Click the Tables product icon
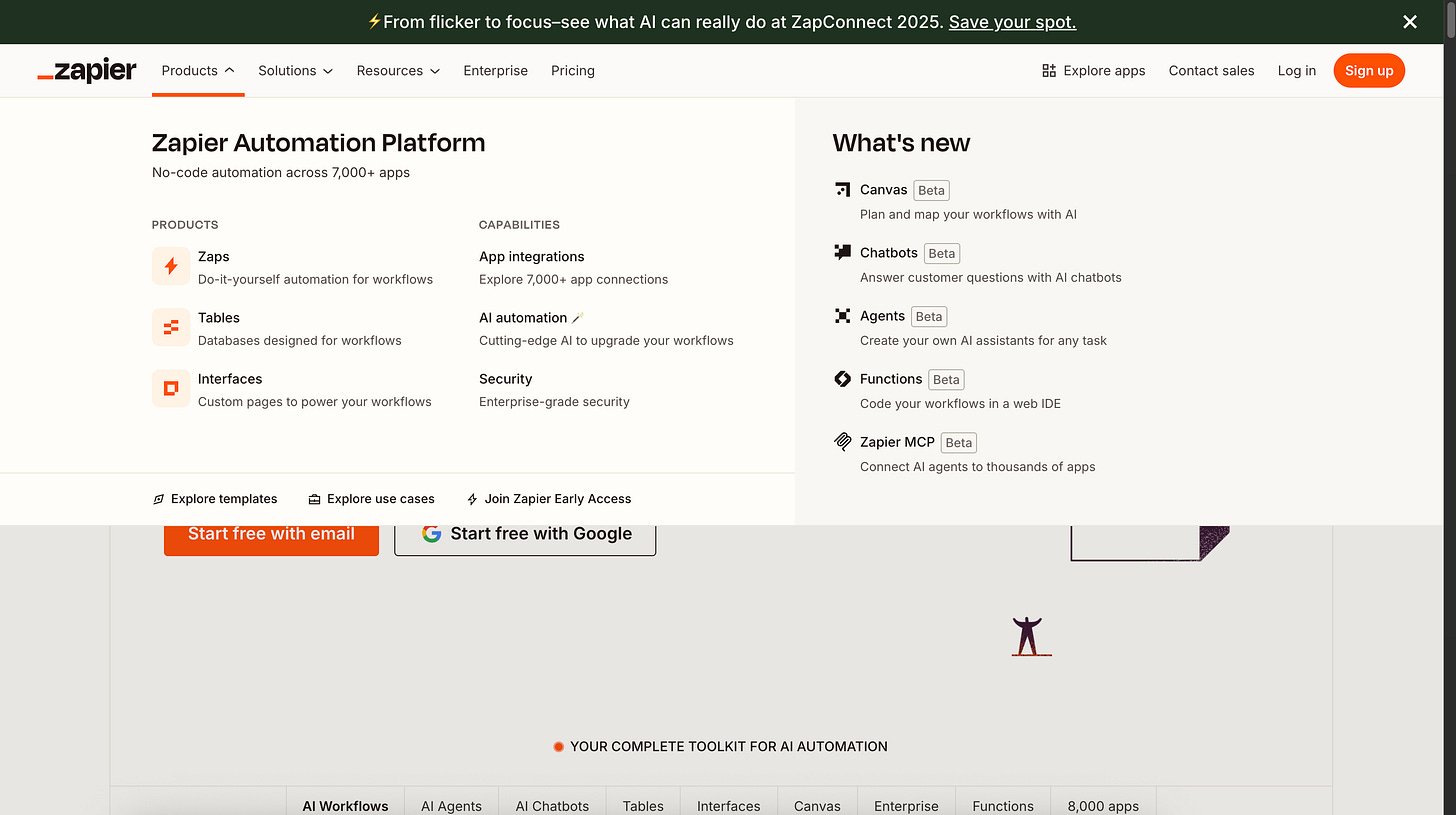The image size is (1456, 815). pyautogui.click(x=171, y=327)
